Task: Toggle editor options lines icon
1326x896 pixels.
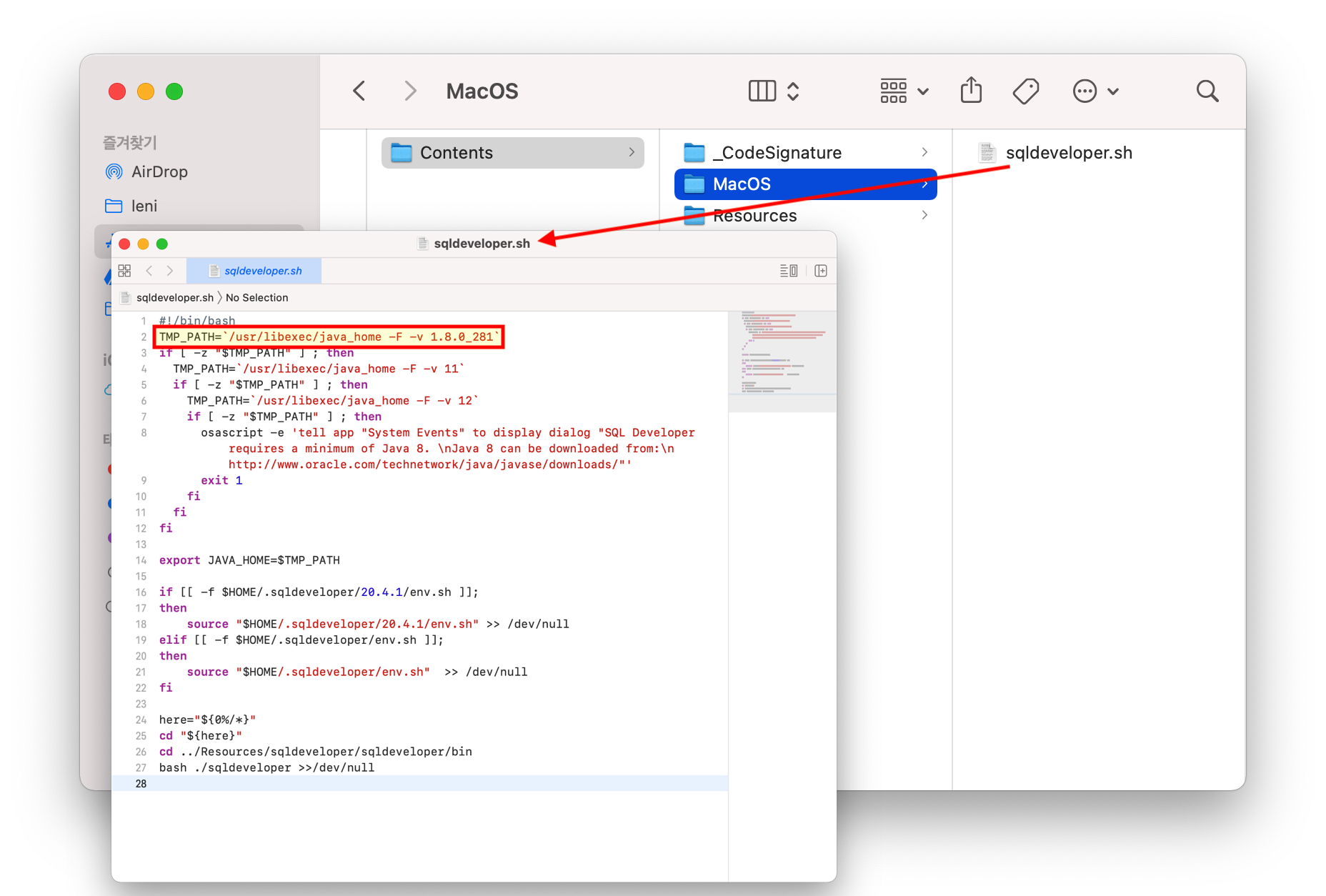Action: click(789, 271)
